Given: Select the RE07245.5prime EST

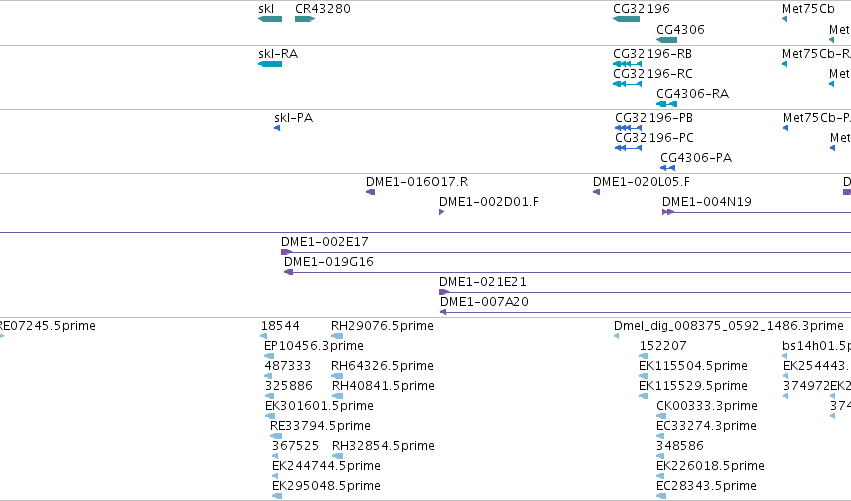Looking at the screenshot, I should (2, 337).
